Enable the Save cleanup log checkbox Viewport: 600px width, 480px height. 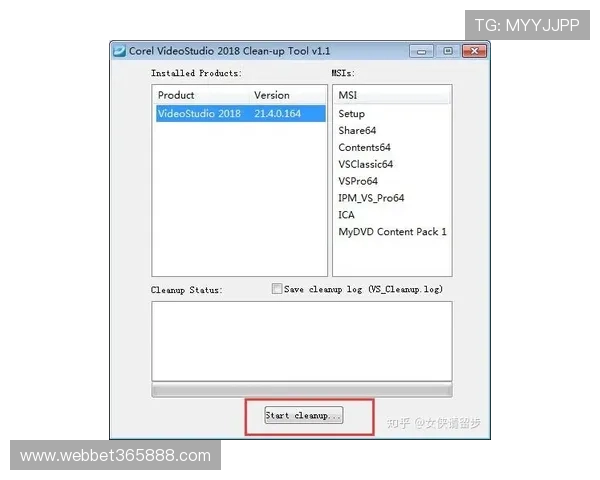(277, 289)
